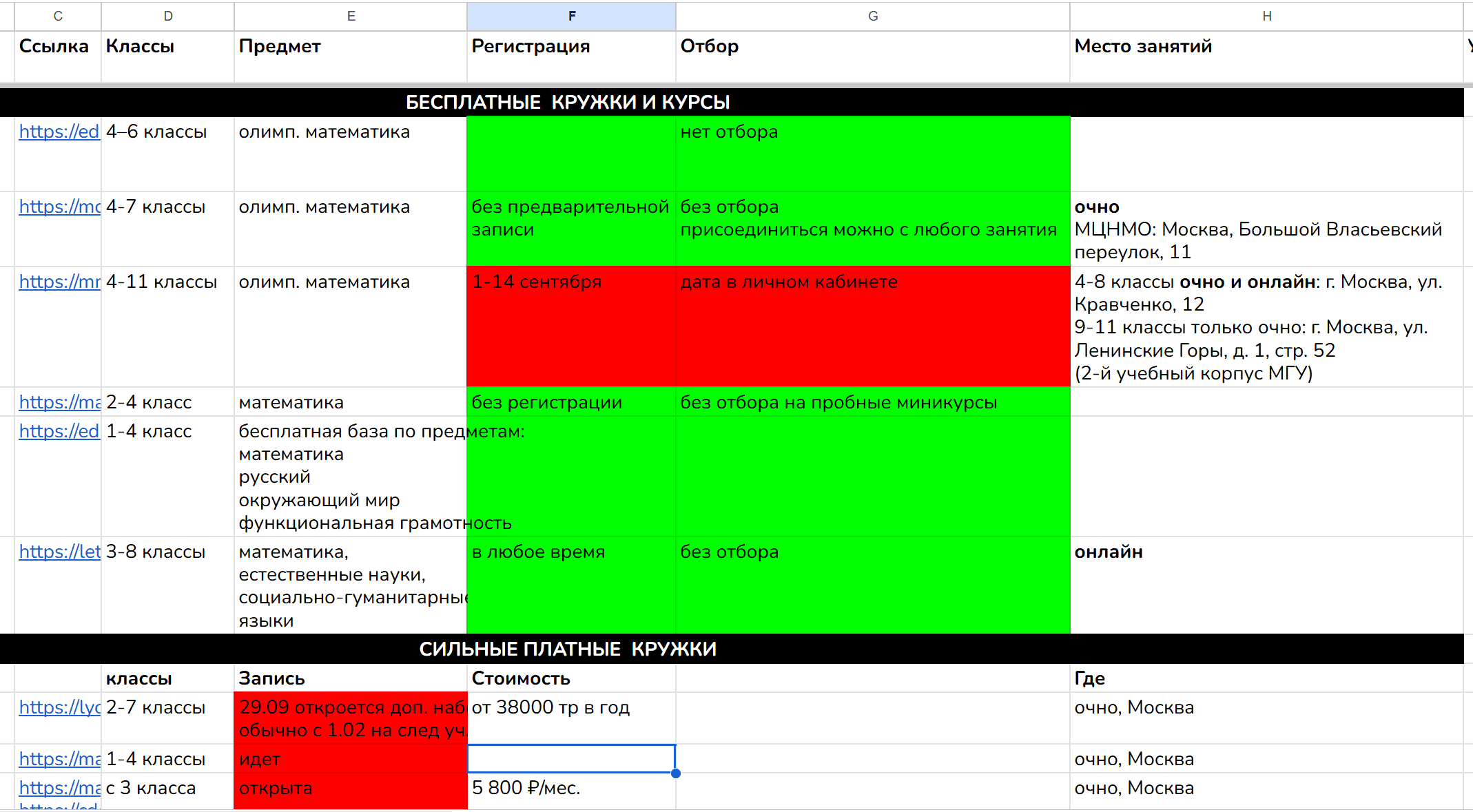The width and height of the screenshot is (1473, 812).
Task: Click the '4–6 классы' cell
Action: [168, 154]
